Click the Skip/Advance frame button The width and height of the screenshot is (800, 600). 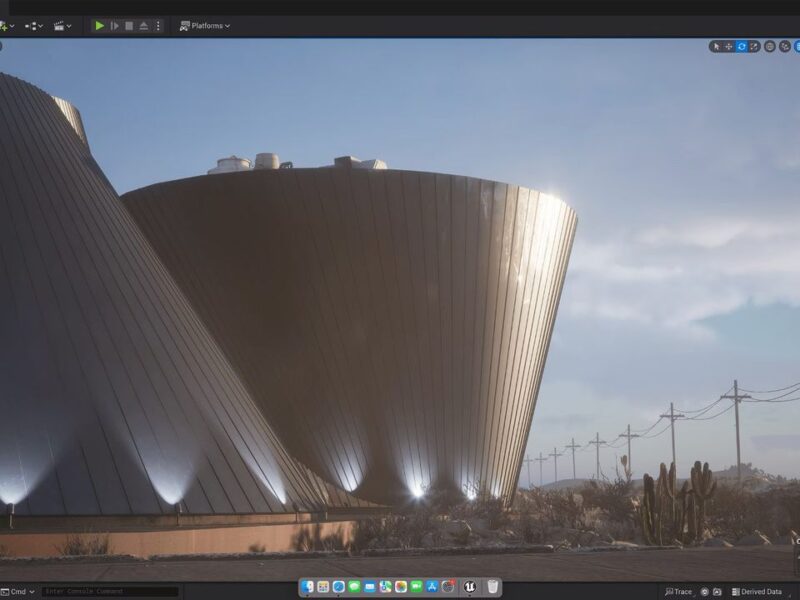coord(115,26)
